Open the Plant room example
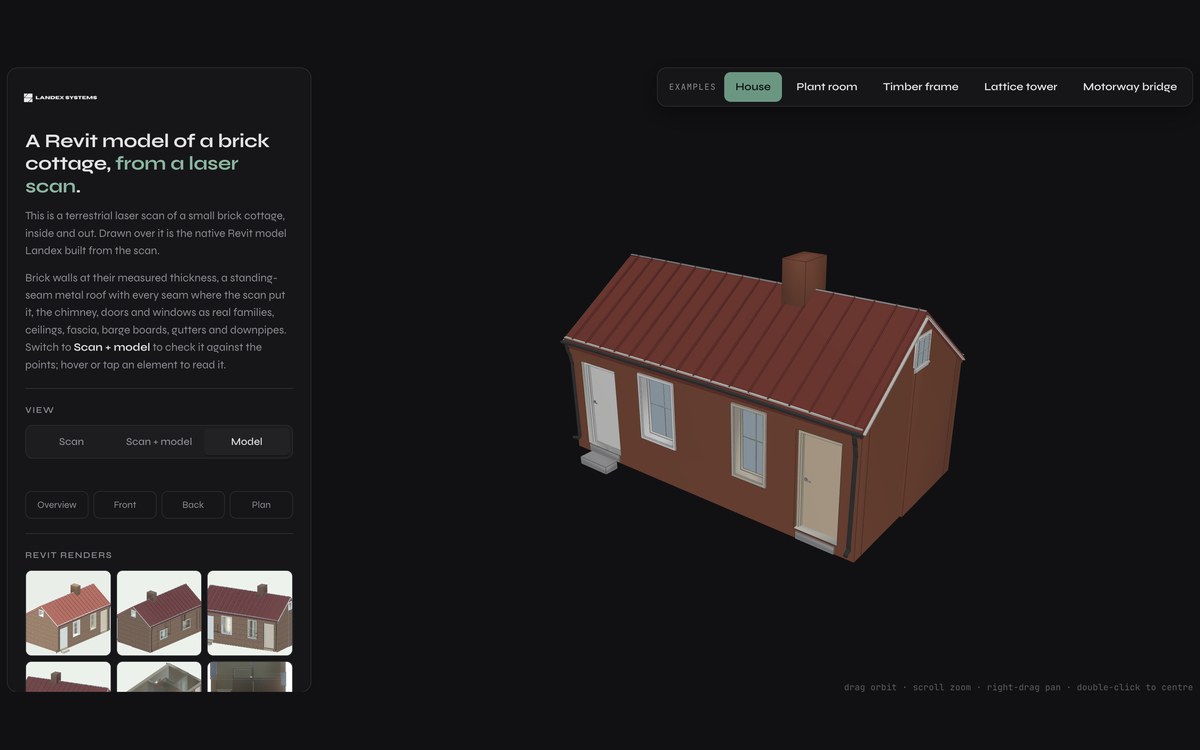Image resolution: width=1200 pixels, height=750 pixels. [x=827, y=87]
